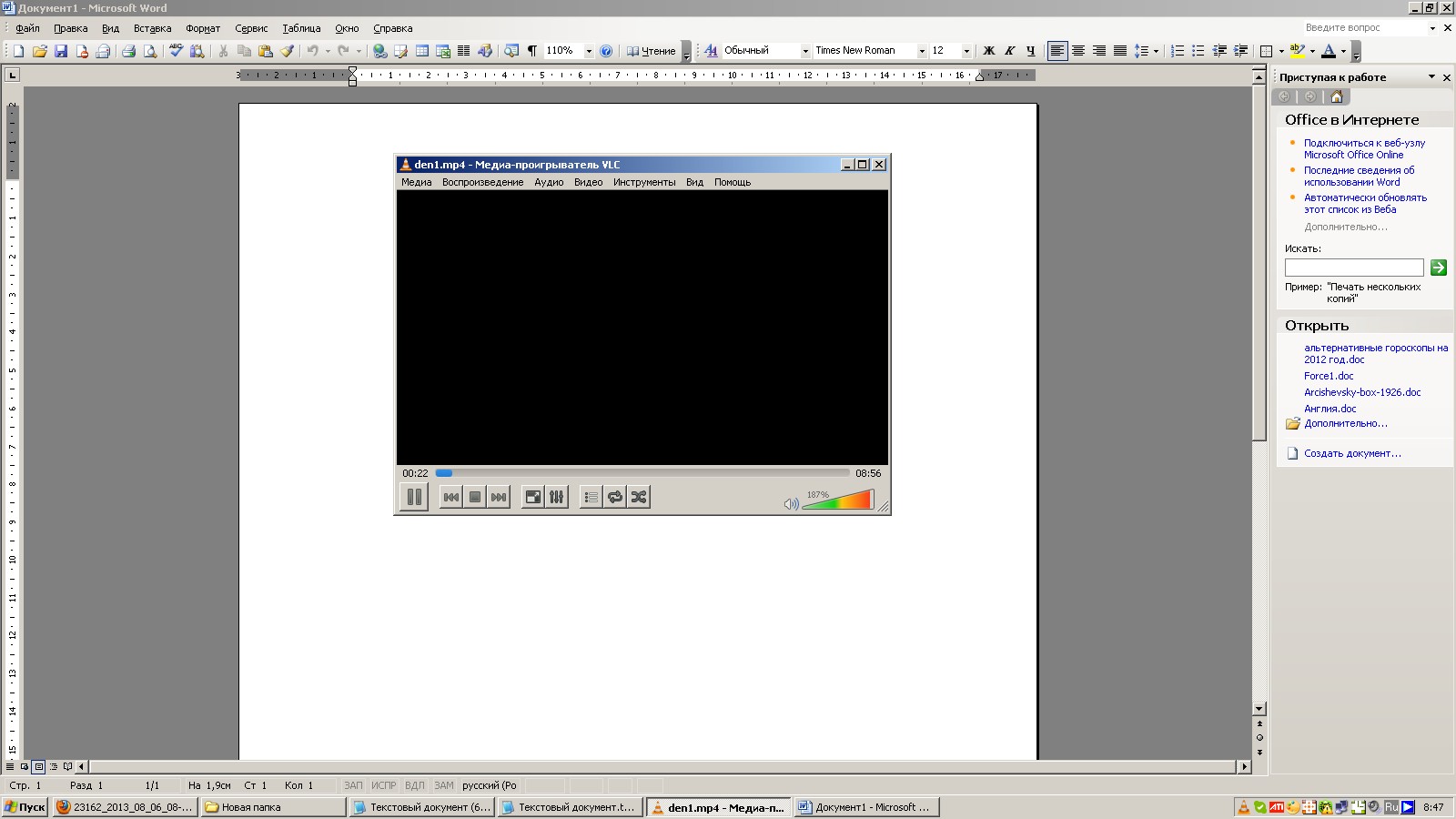Toggle VLC loop playback button

click(x=615, y=497)
